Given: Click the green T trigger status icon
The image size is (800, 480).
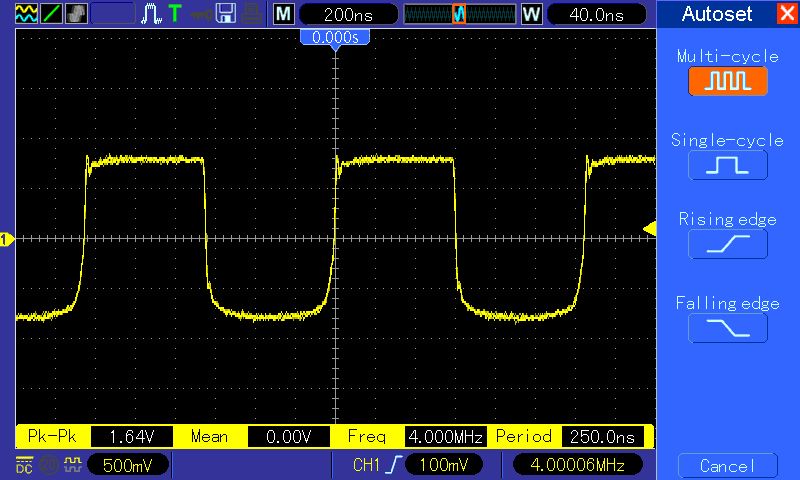Looking at the screenshot, I should [x=175, y=14].
